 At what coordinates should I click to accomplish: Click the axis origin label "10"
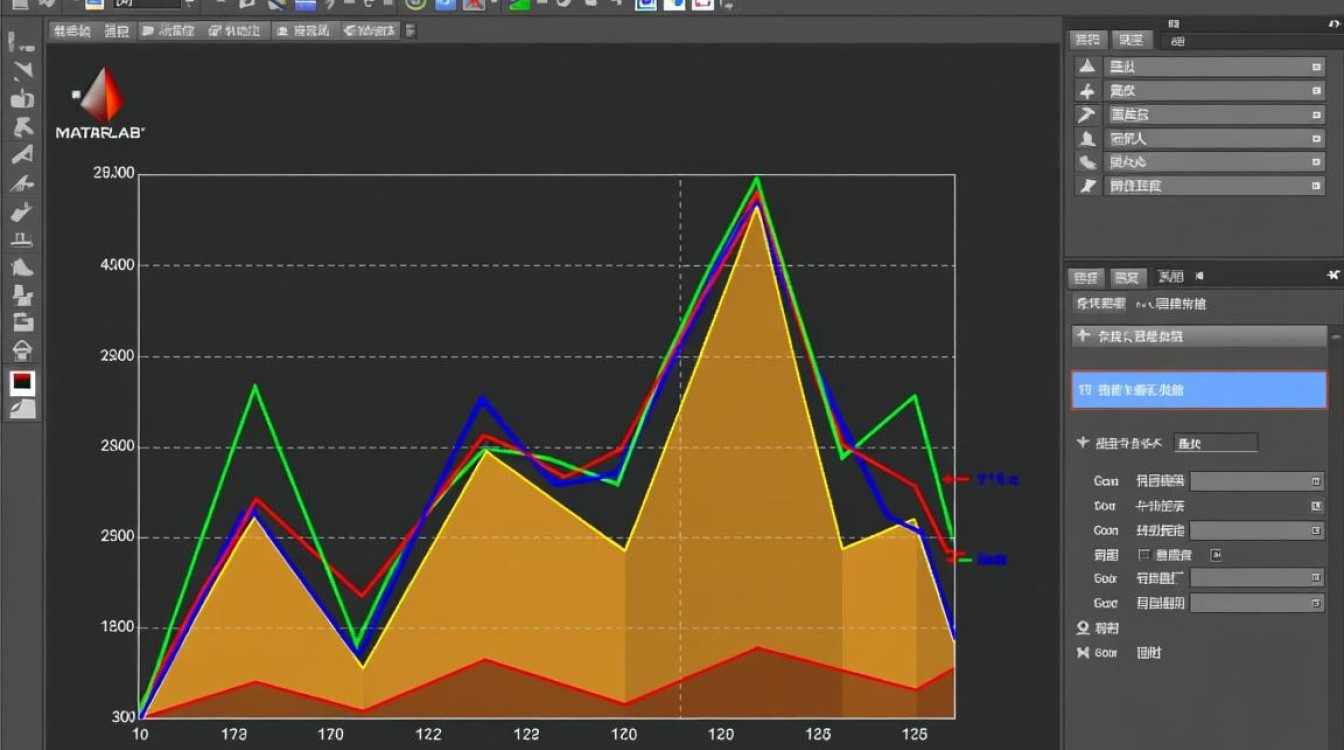(140, 735)
